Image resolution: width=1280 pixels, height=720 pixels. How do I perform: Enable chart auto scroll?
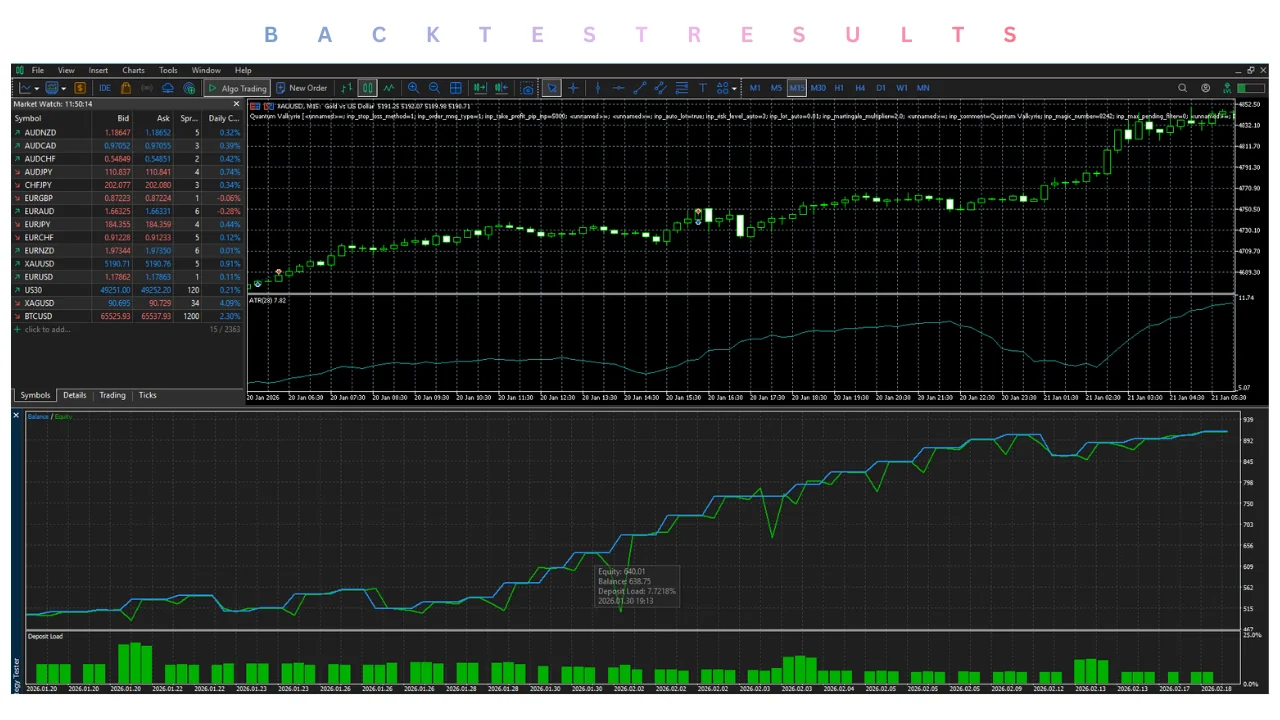pyautogui.click(x=479, y=88)
